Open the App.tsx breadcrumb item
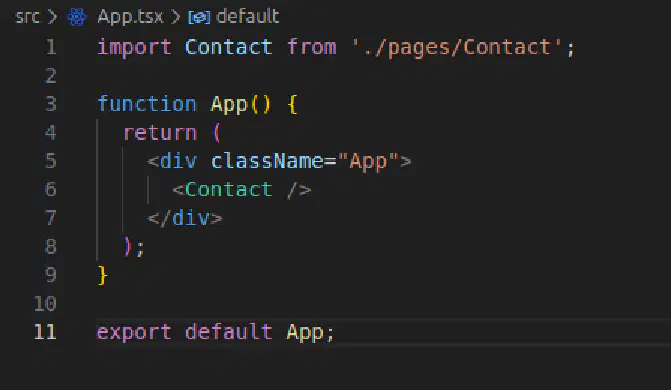Screen dimensions: 671x390 (x=130, y=17)
